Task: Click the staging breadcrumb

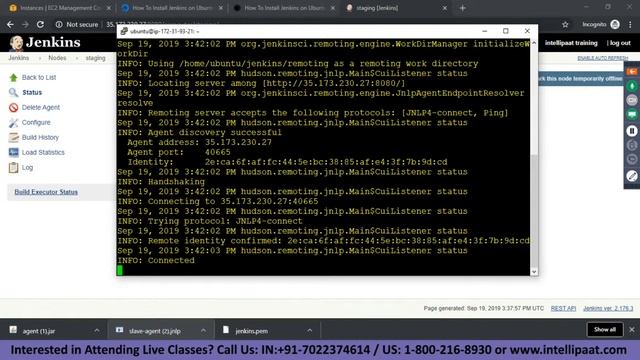Action: pos(96,58)
